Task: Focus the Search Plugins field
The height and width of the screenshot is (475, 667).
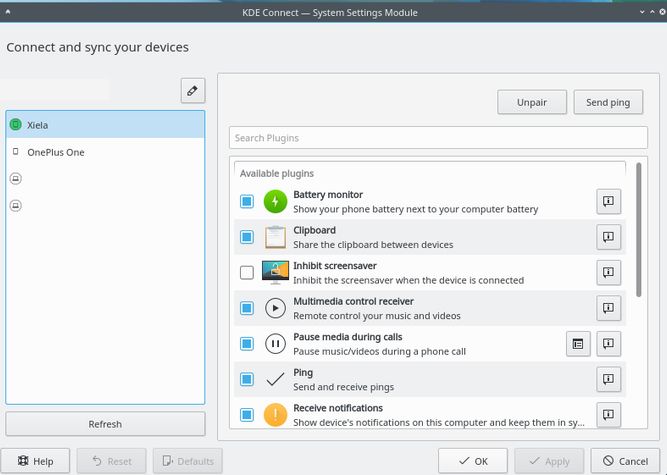Action: tap(438, 138)
